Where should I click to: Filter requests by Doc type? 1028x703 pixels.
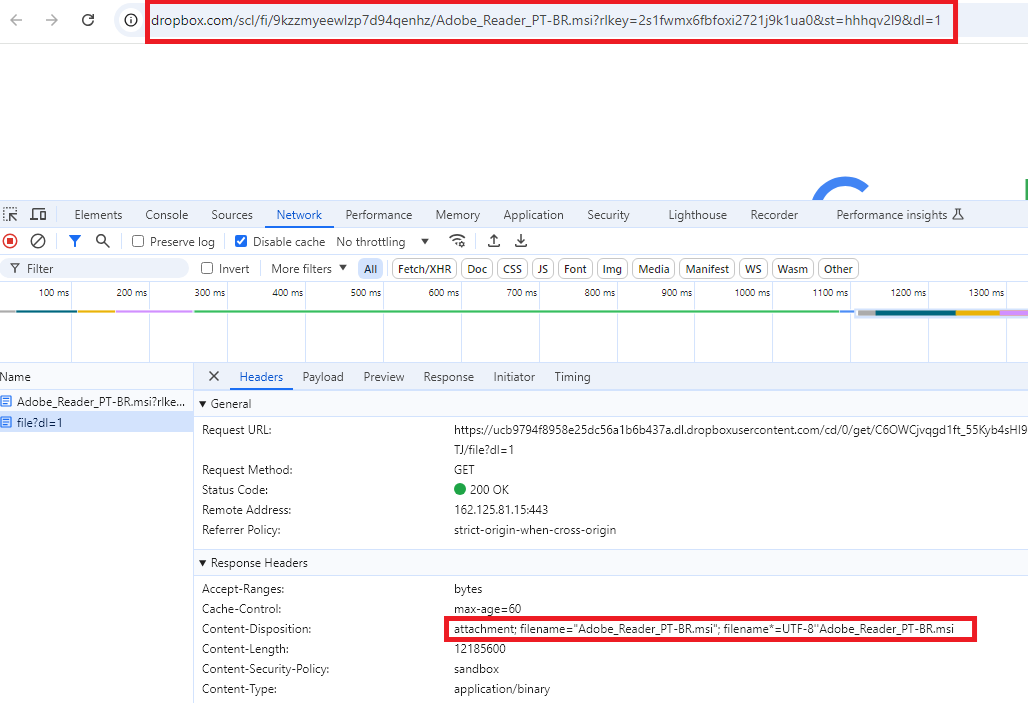coord(477,269)
